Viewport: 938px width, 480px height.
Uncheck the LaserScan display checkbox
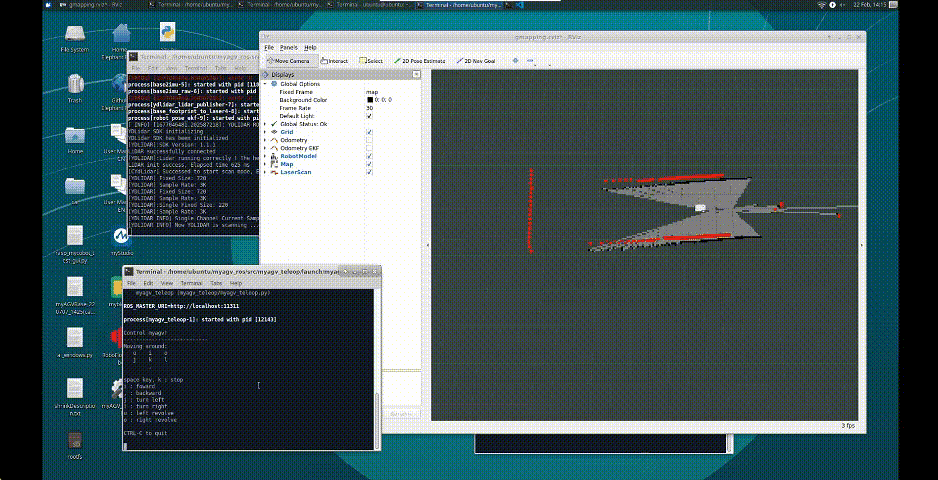click(x=369, y=172)
